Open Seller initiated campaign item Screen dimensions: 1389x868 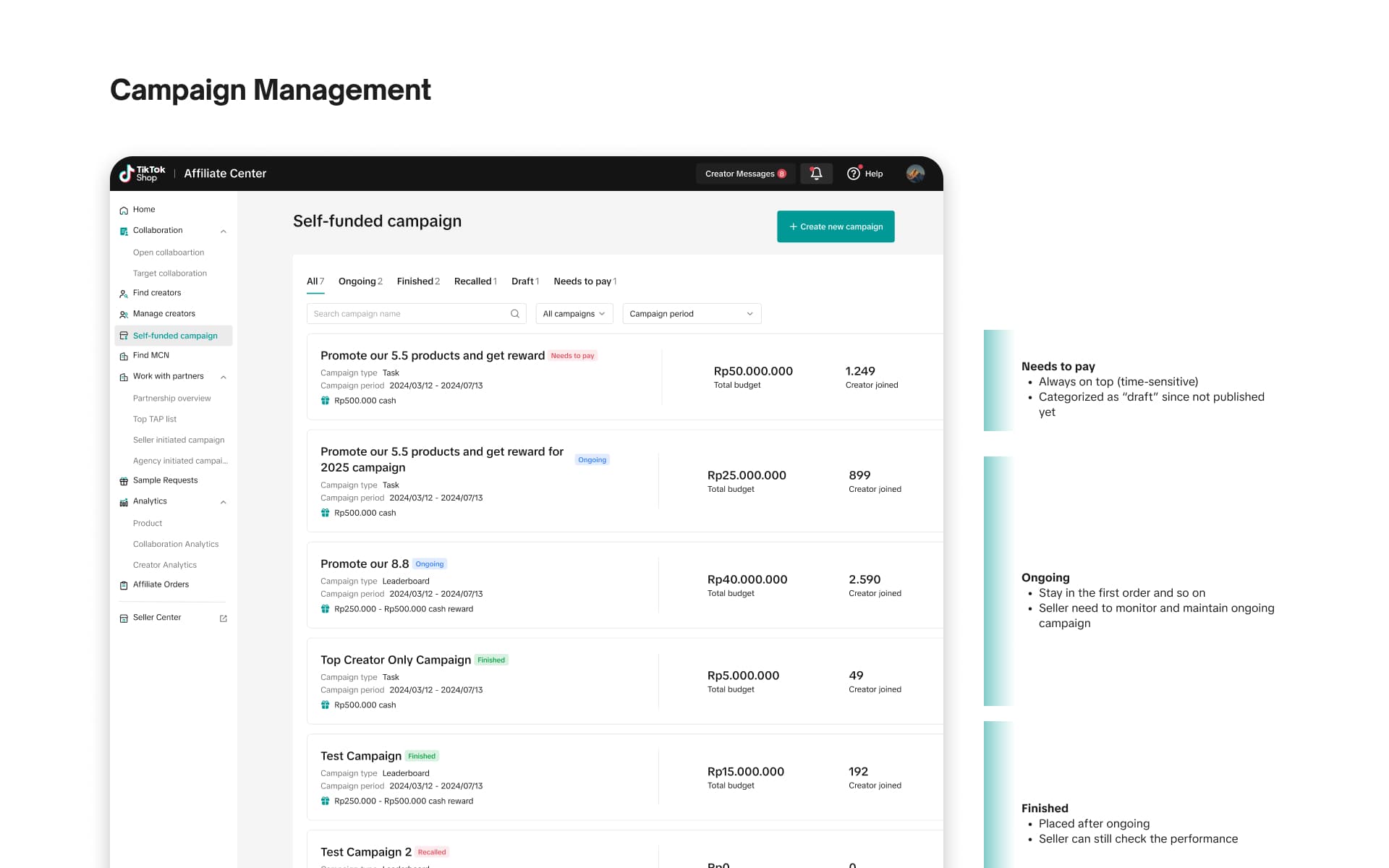179,440
